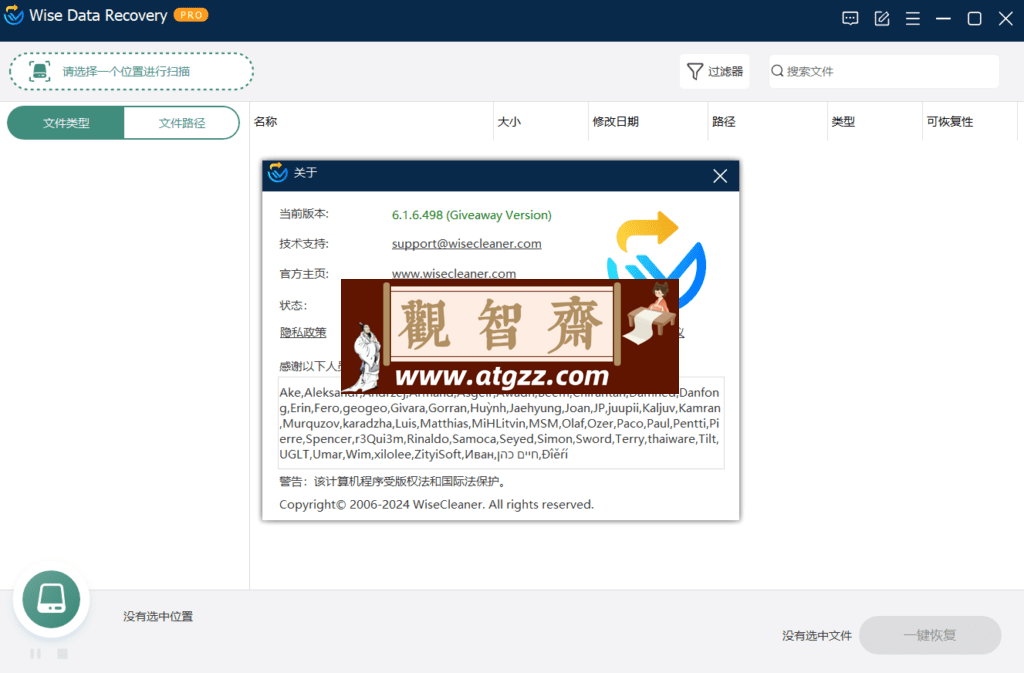The width and height of the screenshot is (1024, 673).
Task: Open the feedback chat icon in title bar
Action: point(850,18)
